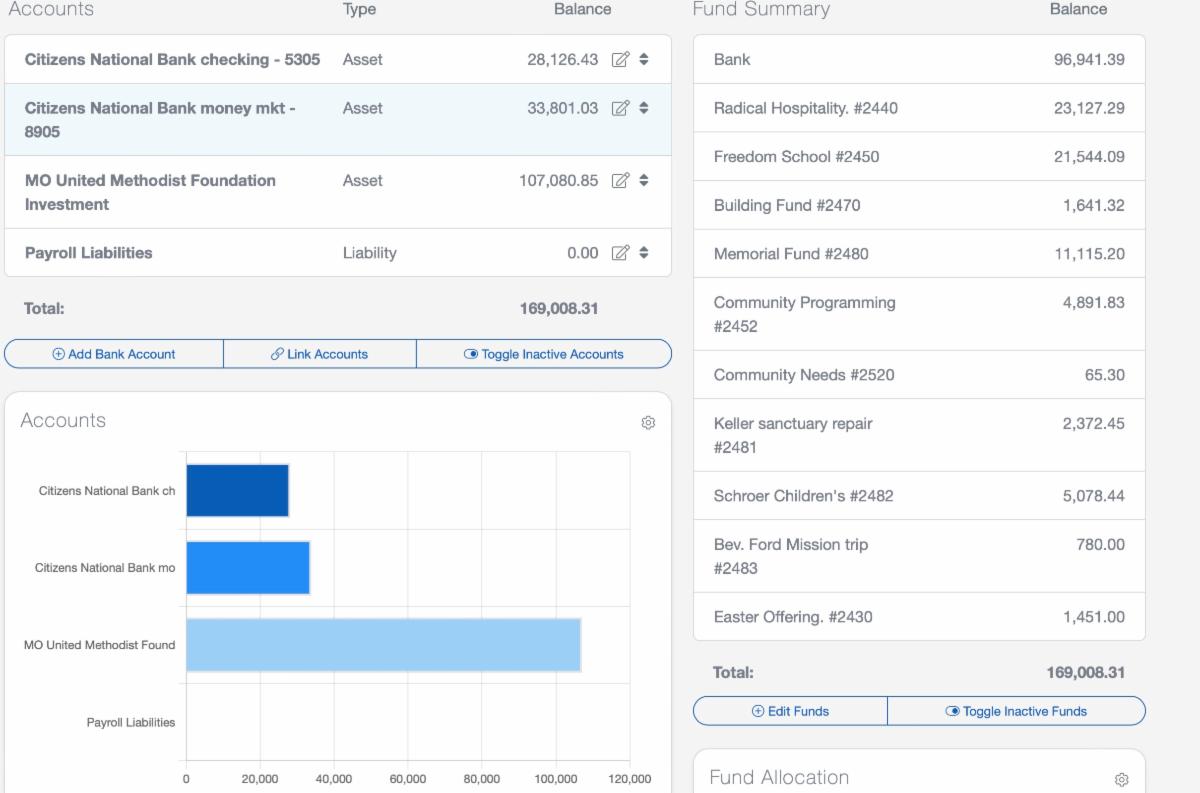Click reorder arrows for MO Foundation Investment

click(644, 181)
